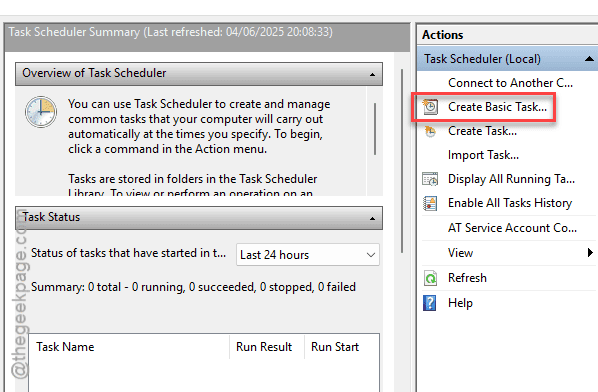Select Import Task... action
The image size is (598, 392).
(x=483, y=155)
